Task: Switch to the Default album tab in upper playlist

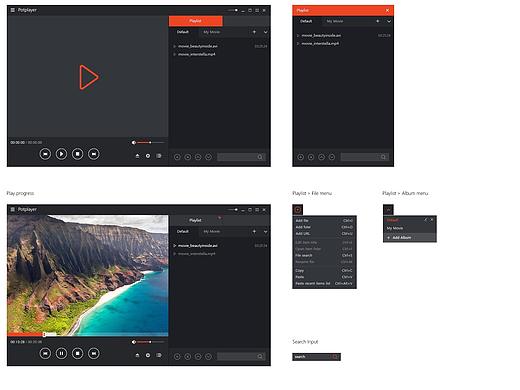Action: tap(183, 32)
